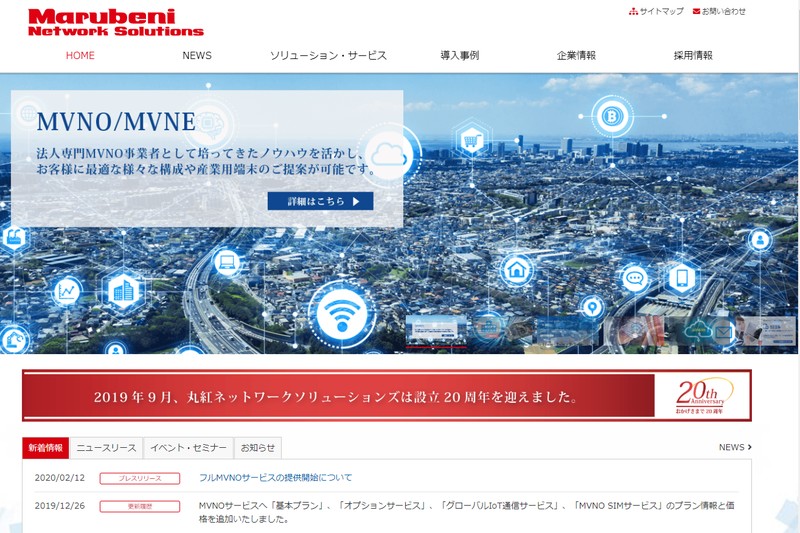This screenshot has width=800, height=533.
Task: Switch to the 新着情報 tab
Action: click(46, 448)
